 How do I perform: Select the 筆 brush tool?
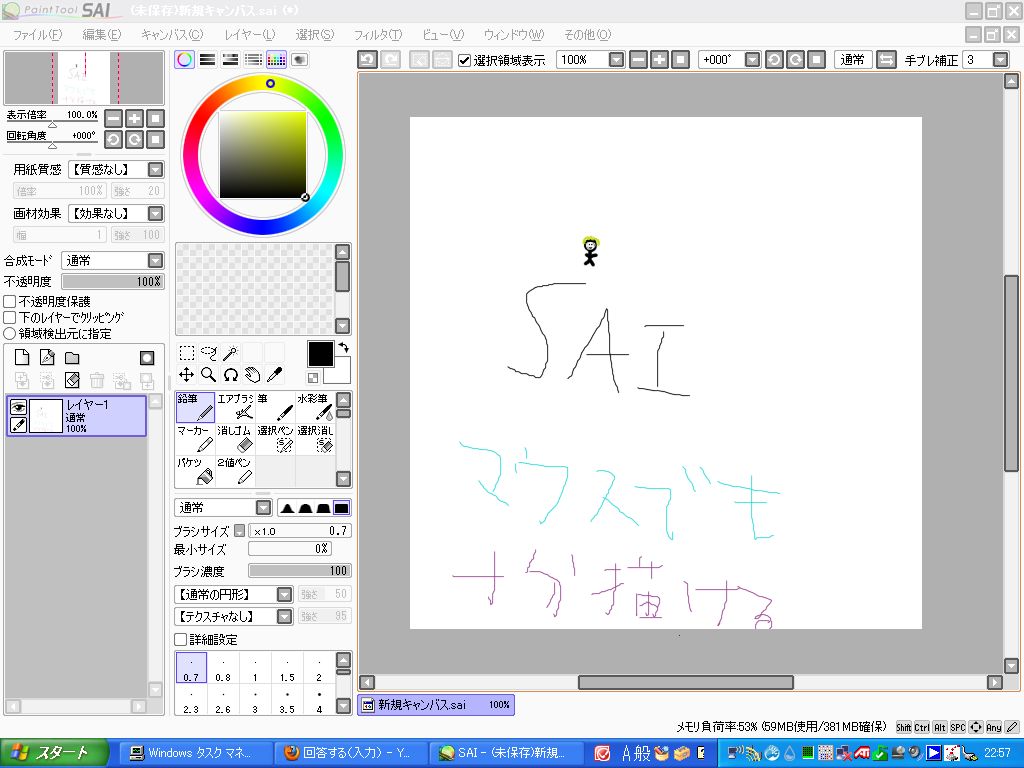tap(275, 407)
